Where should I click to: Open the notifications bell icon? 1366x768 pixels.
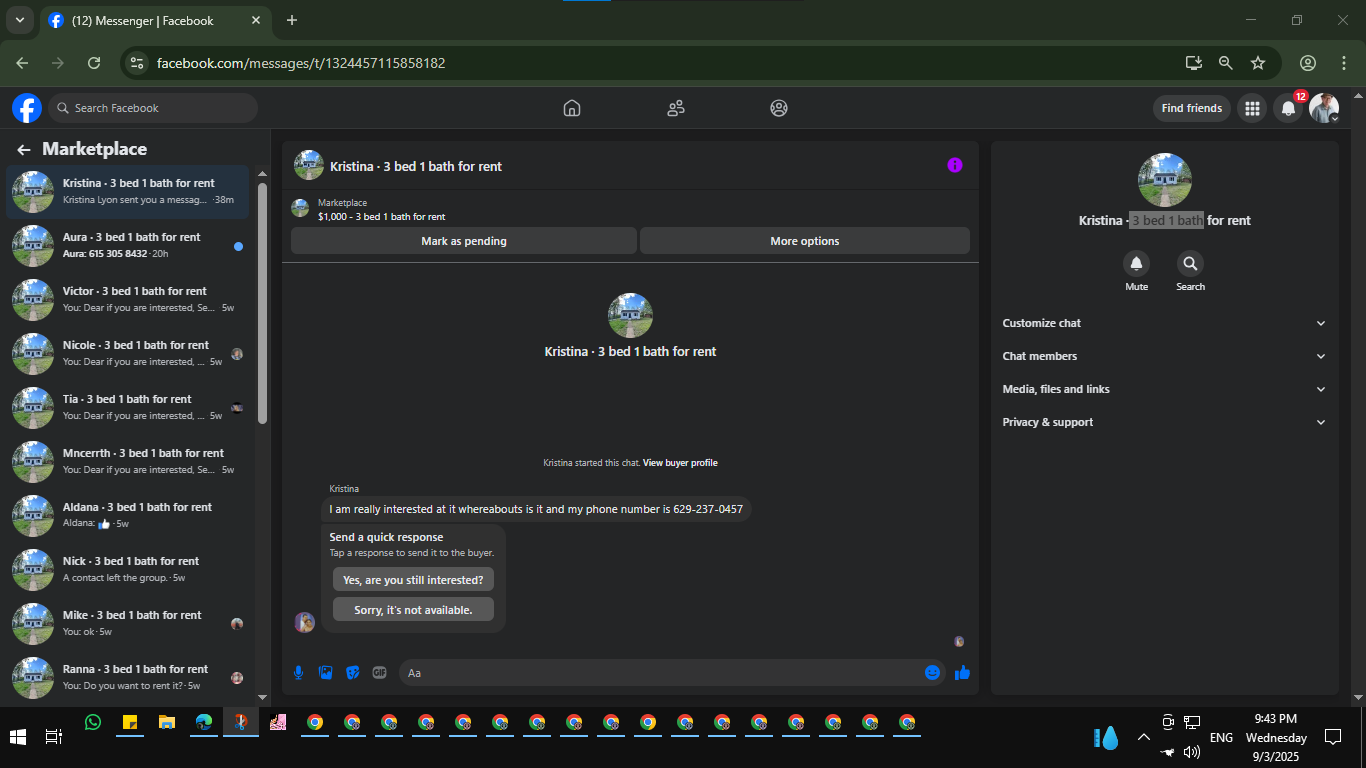(x=1288, y=108)
